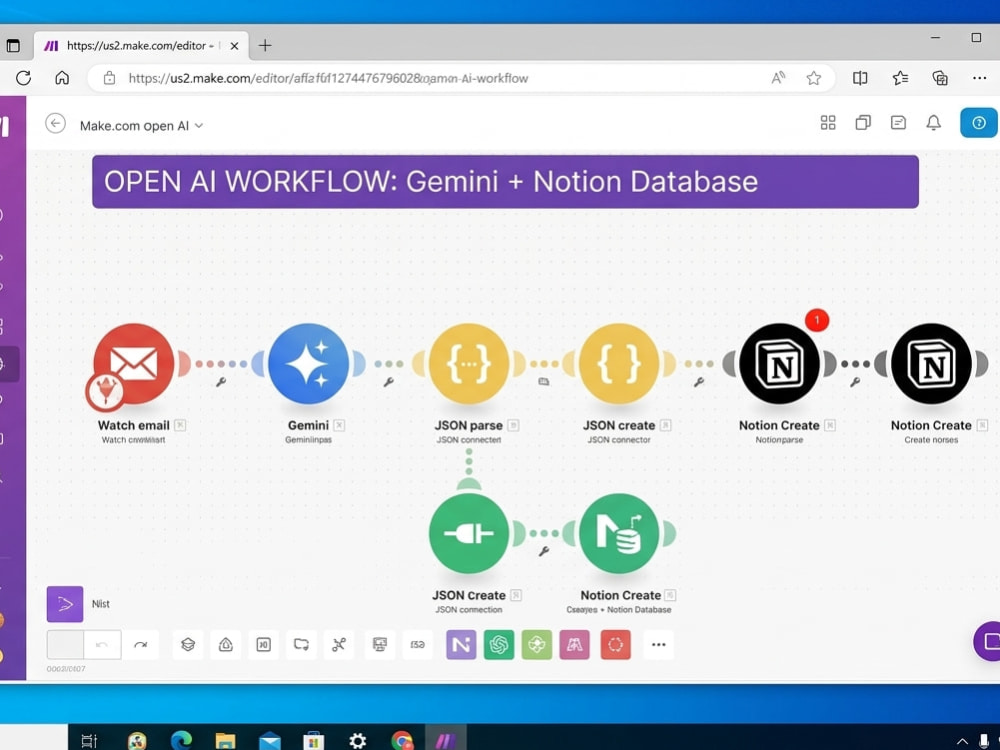This screenshot has width=1000, height=750.
Task: Click the undo arrow in bottom toolbar
Action: point(102,645)
